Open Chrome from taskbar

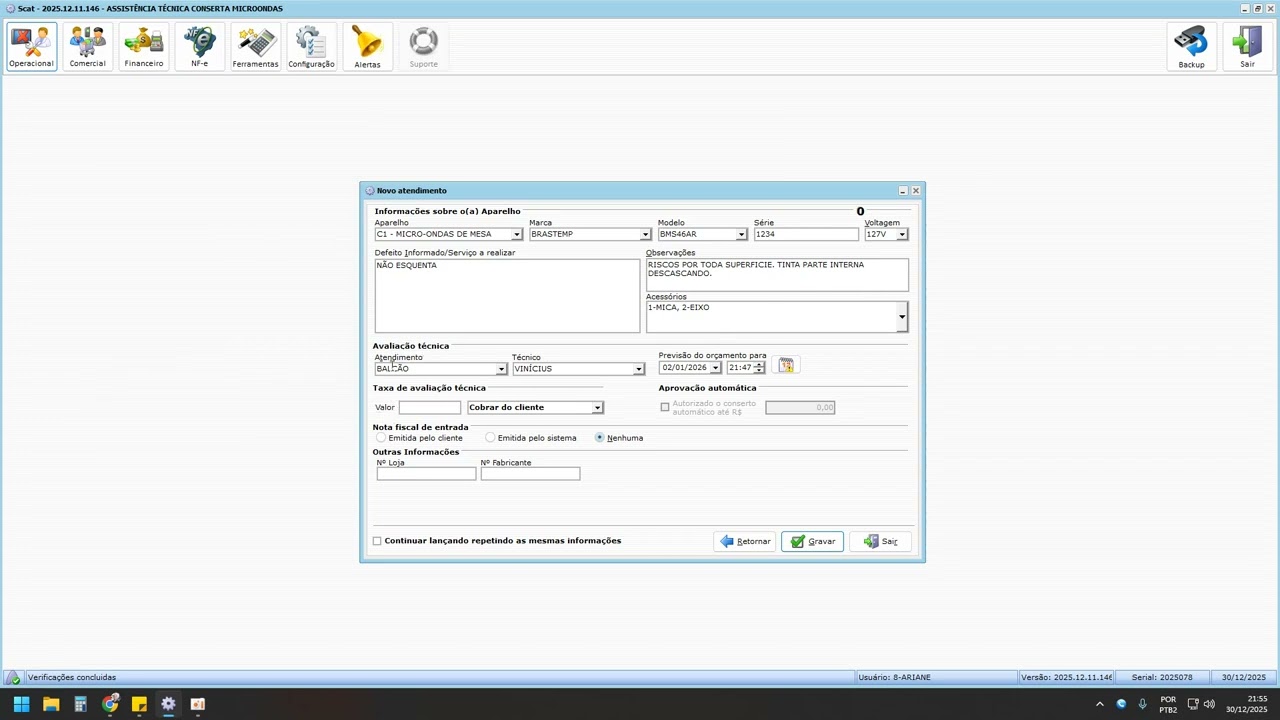(x=110, y=704)
